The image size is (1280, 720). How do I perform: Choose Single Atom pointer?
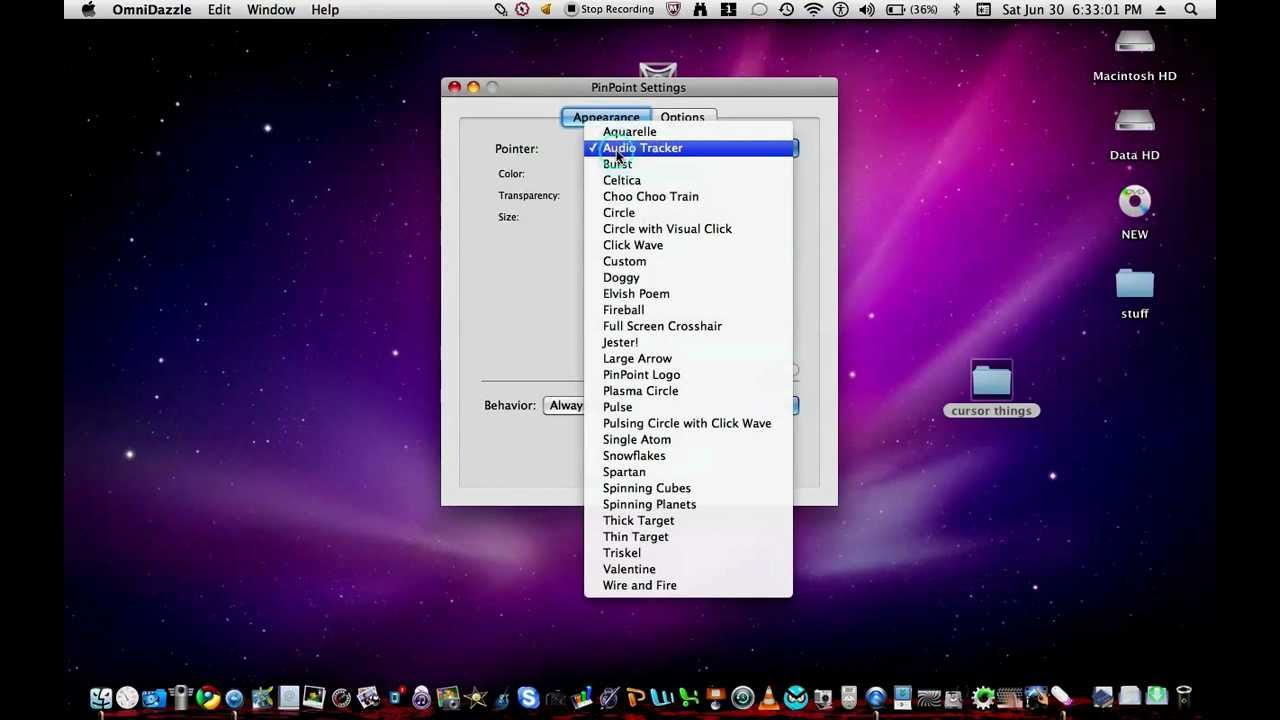click(x=688, y=439)
